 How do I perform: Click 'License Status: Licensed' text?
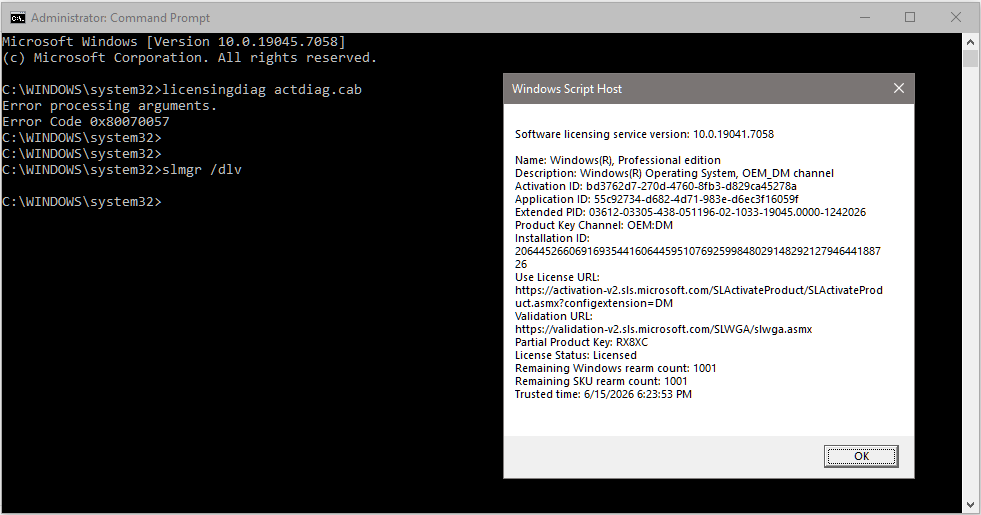(576, 355)
